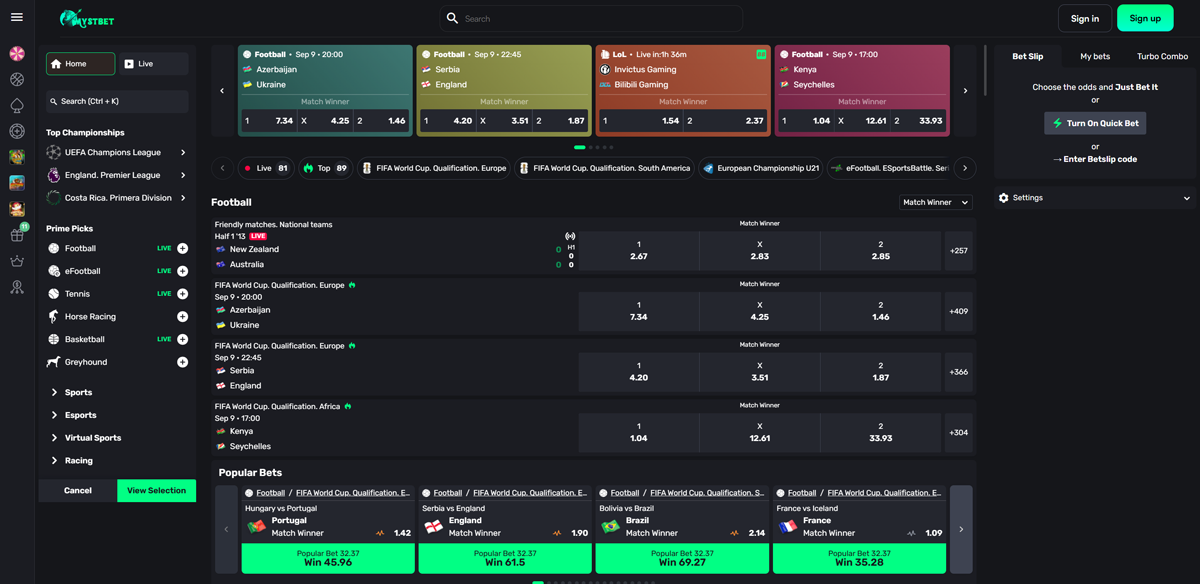The height and width of the screenshot is (584, 1200).
Task: Select odds 2.67 for New Zealand win
Action: [639, 251]
